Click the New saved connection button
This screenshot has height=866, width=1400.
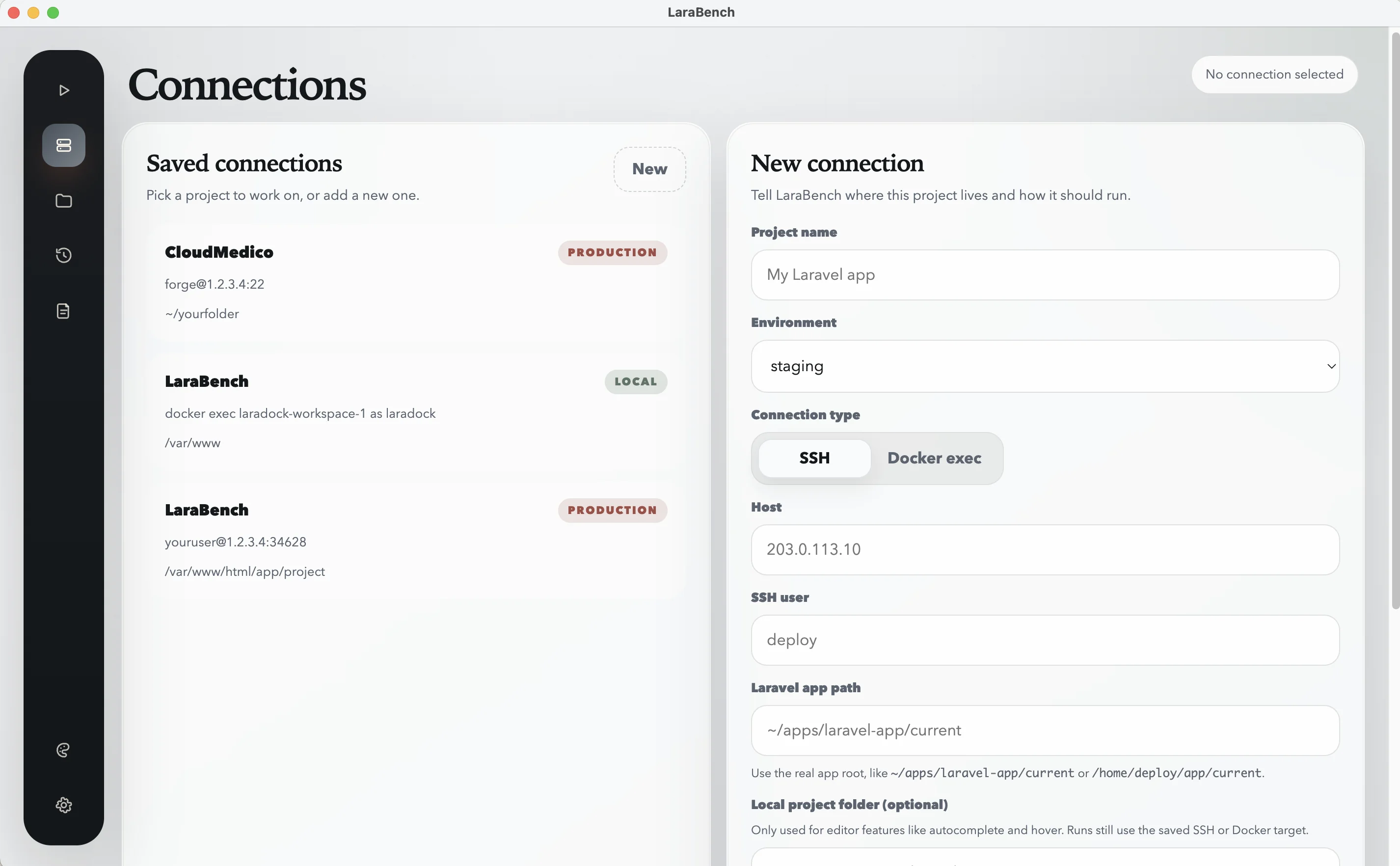(x=650, y=169)
